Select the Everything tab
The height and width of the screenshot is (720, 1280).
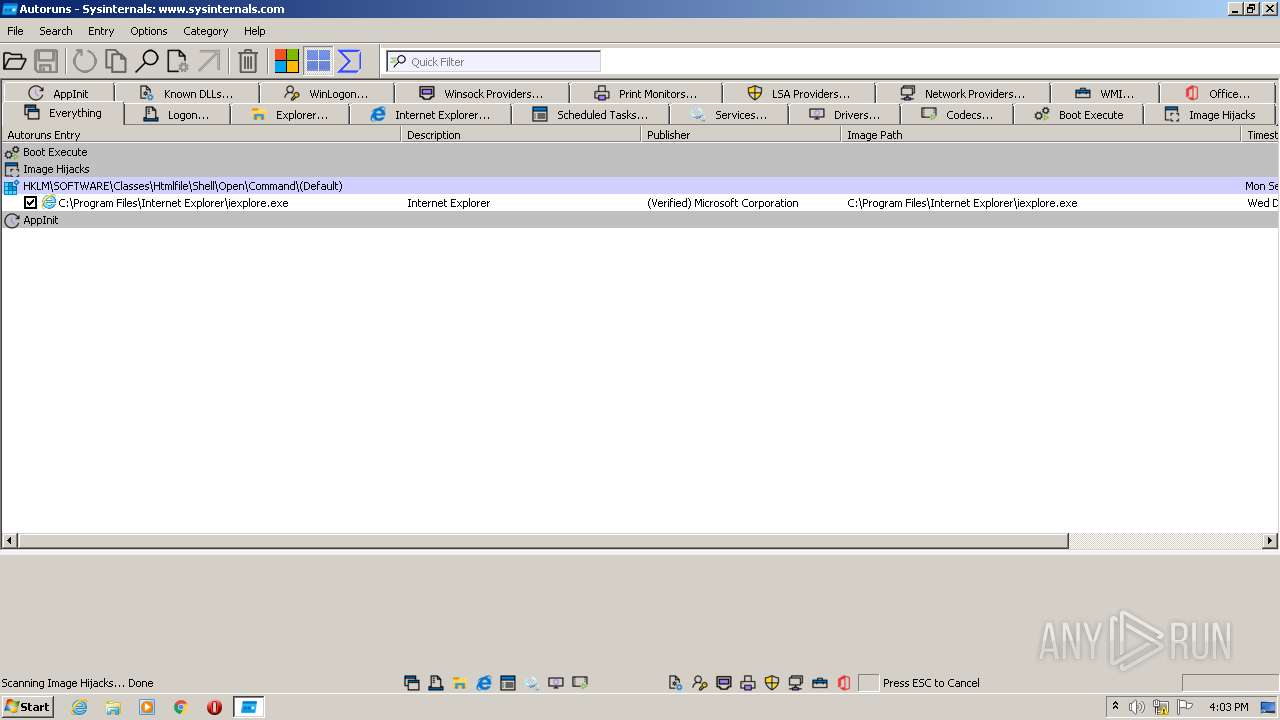tap(63, 113)
